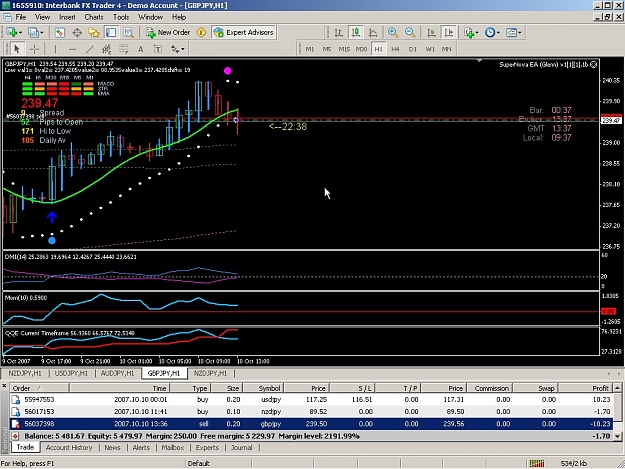Switch to the AUDJPY,H1 chart tab
The width and height of the screenshot is (625, 469).
pyautogui.click(x=117, y=373)
